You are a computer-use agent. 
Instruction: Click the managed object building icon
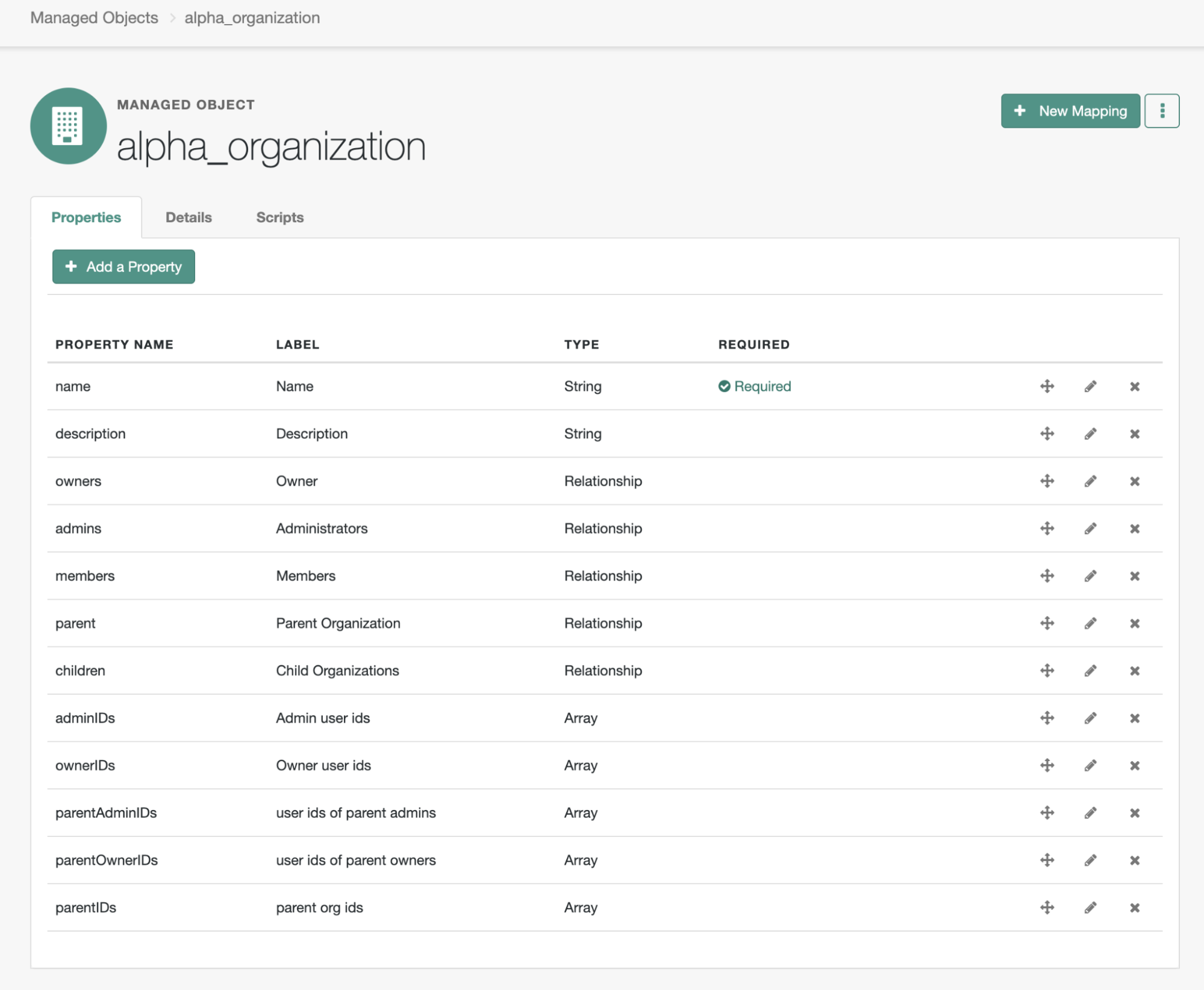point(69,126)
